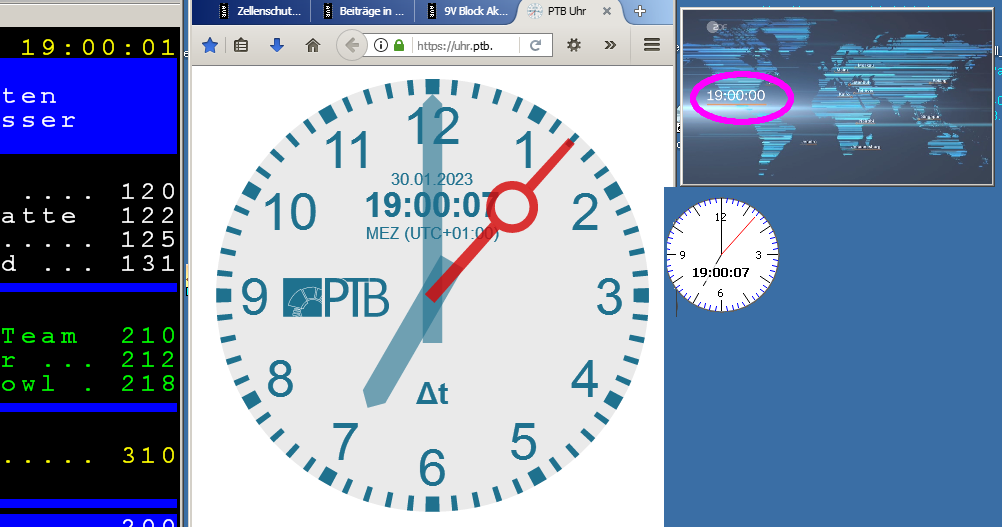Click the date 30.01.2023 on clock

[x=432, y=179]
